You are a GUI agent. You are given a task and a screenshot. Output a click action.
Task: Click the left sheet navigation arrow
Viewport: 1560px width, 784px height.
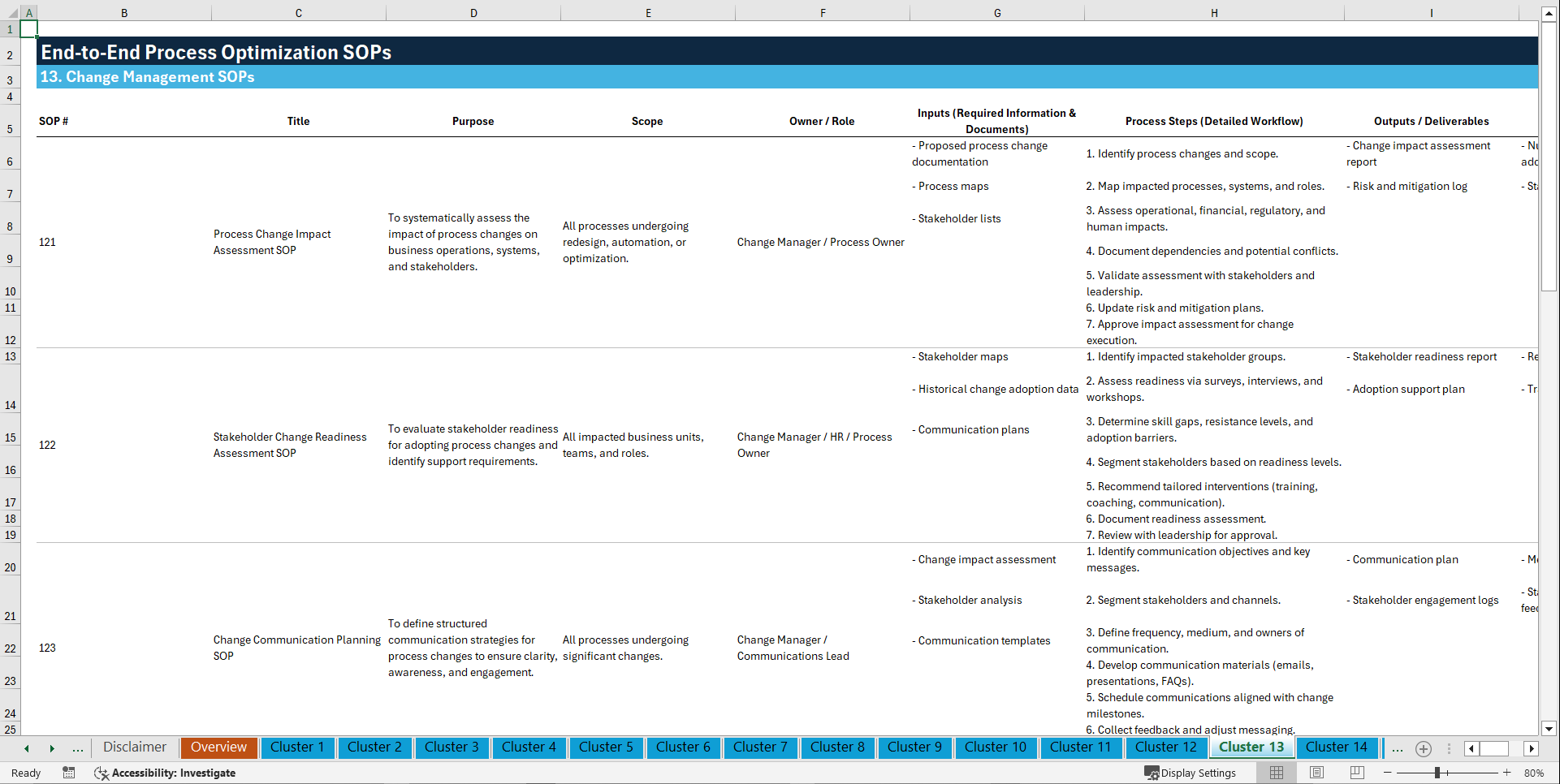coord(26,748)
